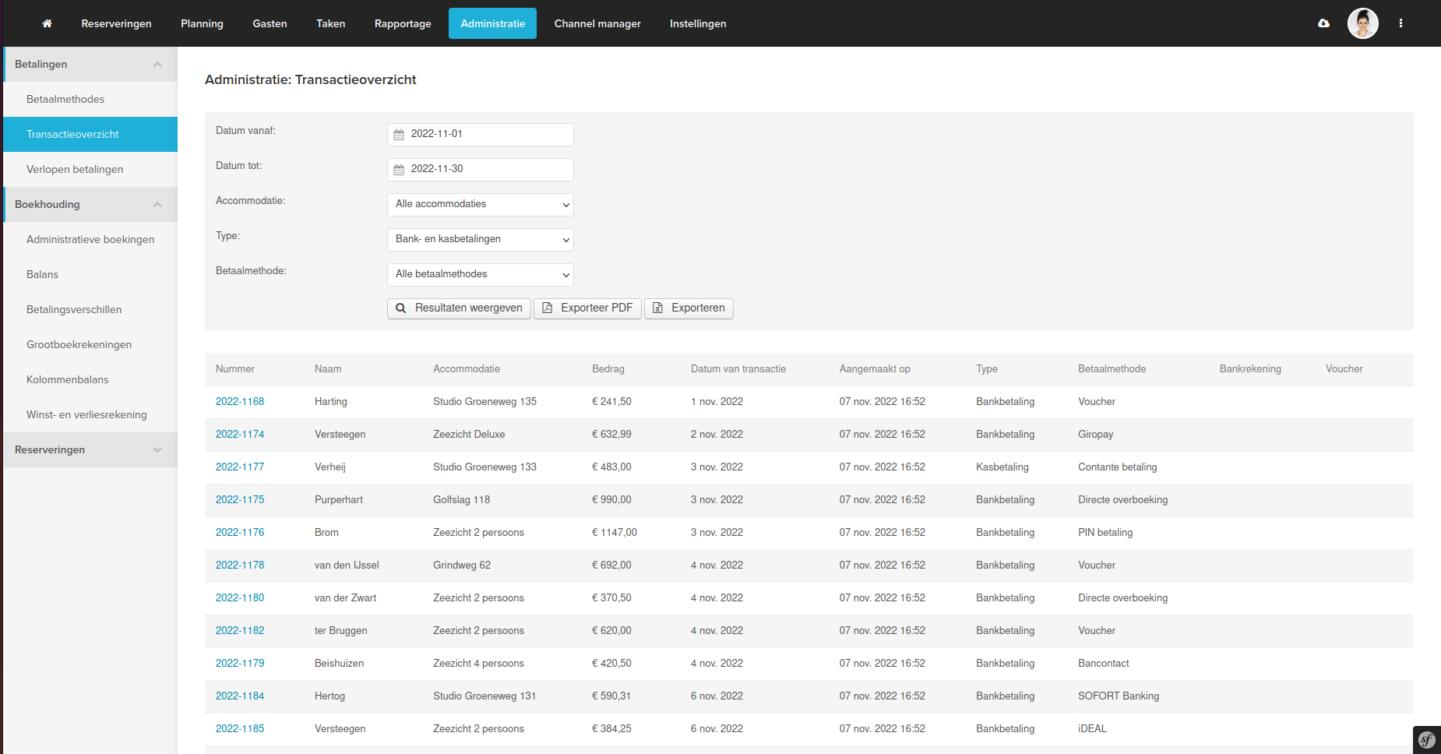Open the user profile avatar menu
Viewport: 1441px width, 754px height.
tap(1362, 23)
